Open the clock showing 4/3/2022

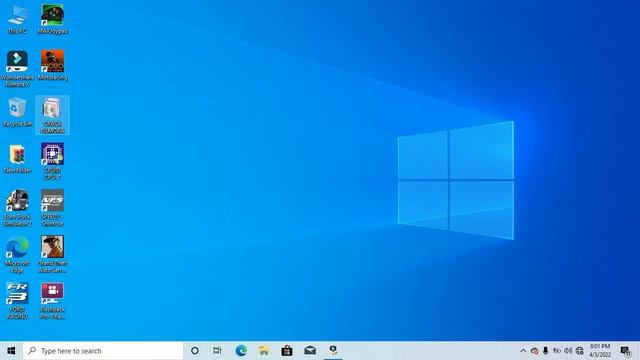[600, 351]
